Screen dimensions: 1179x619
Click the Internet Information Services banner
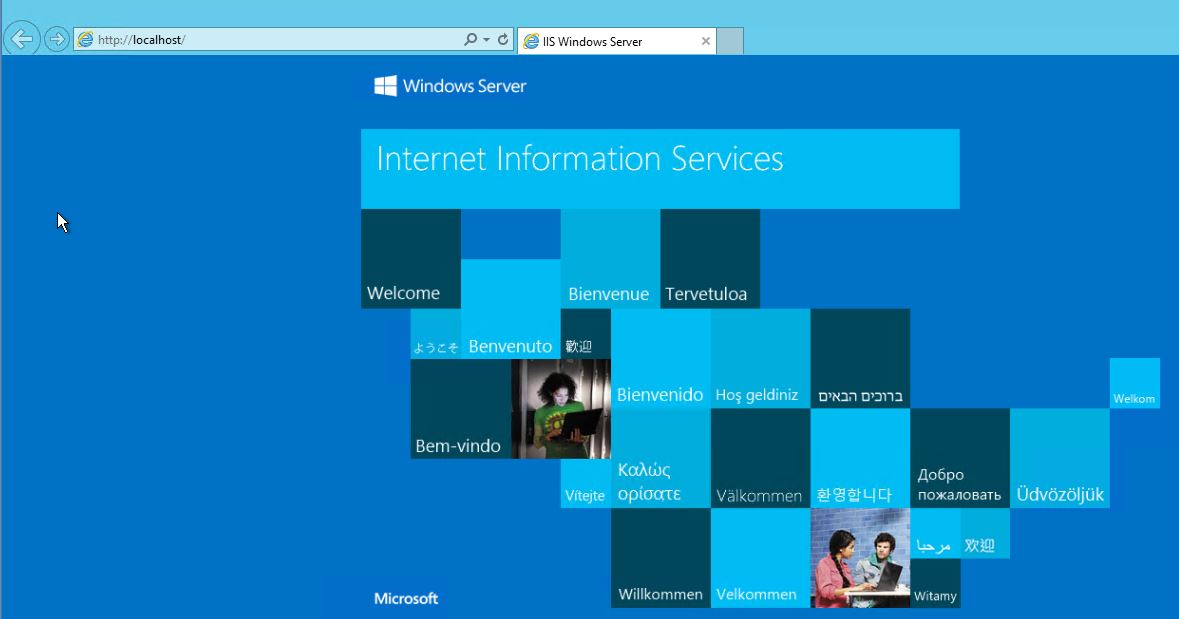(660, 168)
